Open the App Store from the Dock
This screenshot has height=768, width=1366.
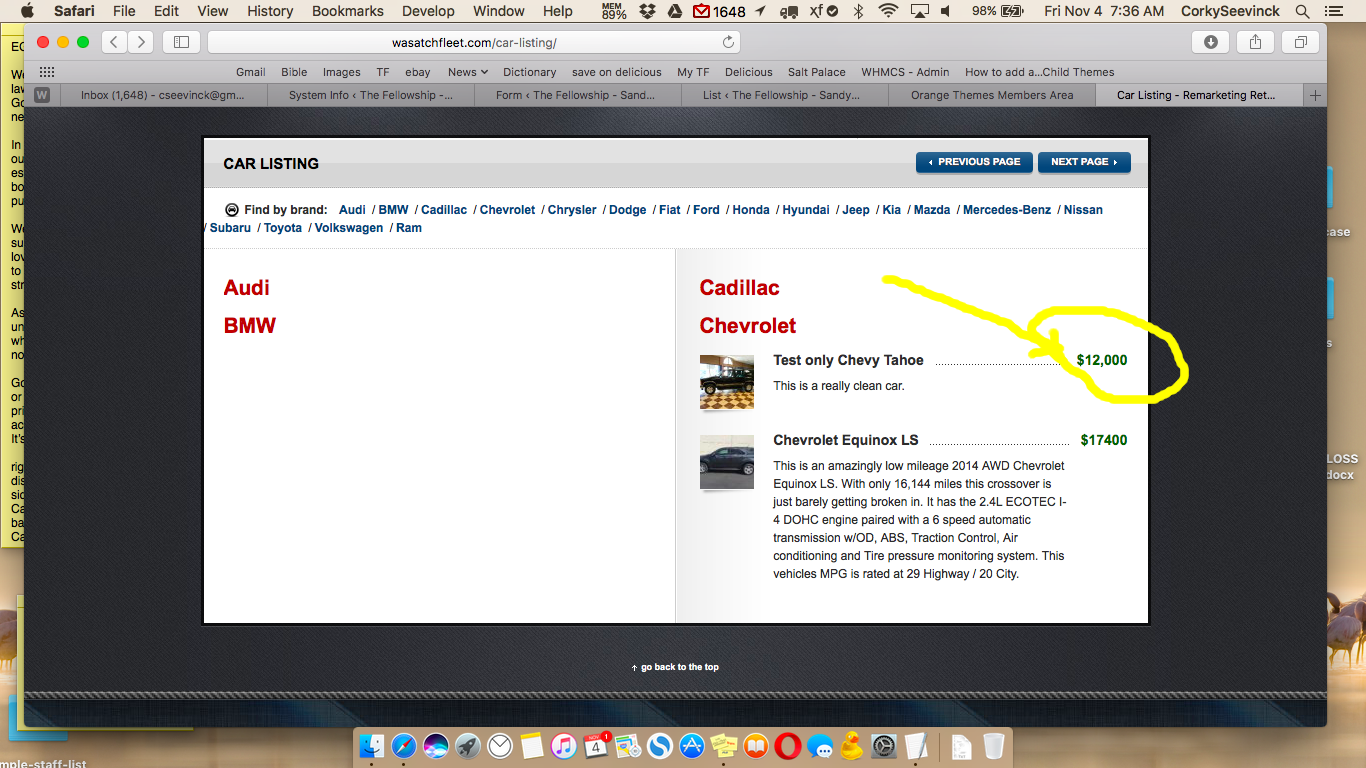692,745
